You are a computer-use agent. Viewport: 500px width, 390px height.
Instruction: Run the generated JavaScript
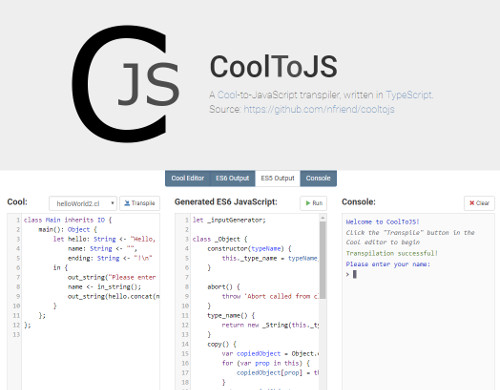pos(314,203)
